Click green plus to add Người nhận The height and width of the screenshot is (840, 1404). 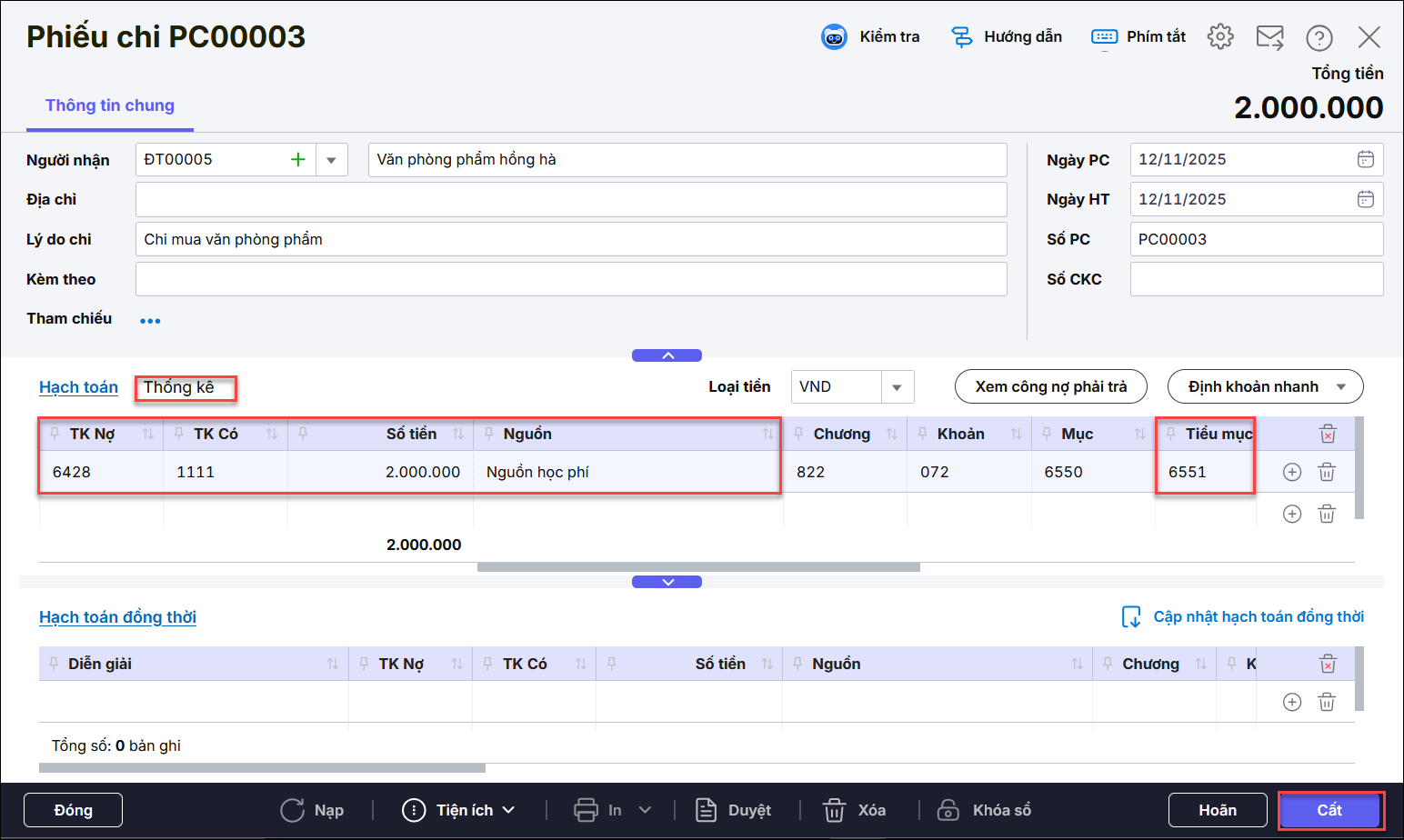point(297,160)
